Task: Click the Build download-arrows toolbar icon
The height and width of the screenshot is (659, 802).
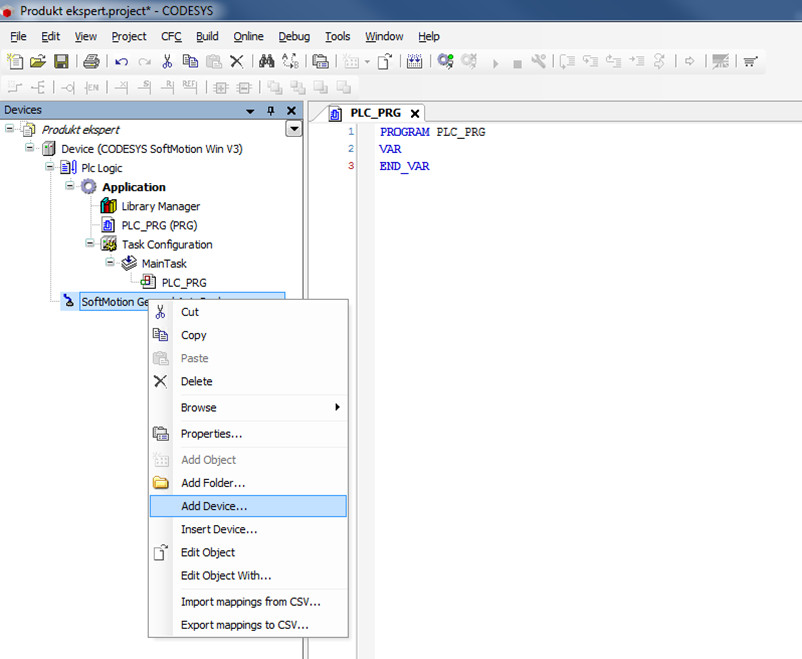Action: (x=414, y=61)
